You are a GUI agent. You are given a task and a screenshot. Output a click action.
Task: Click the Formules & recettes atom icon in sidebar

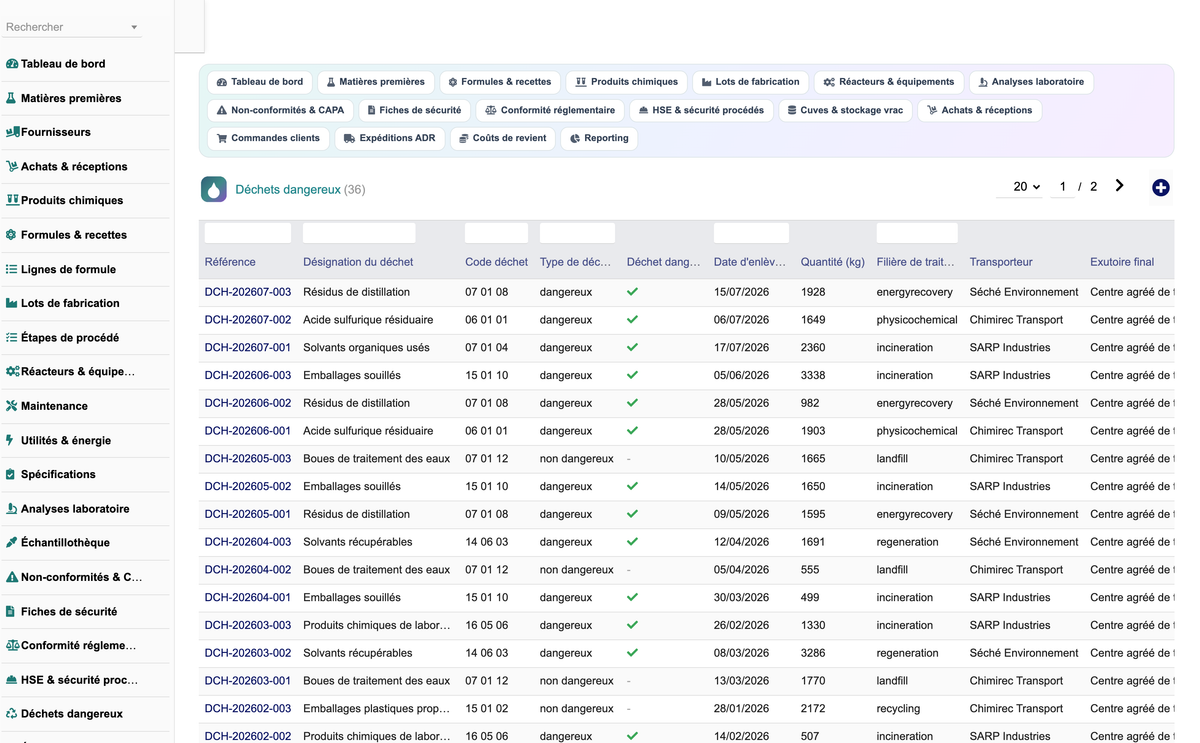click(x=12, y=235)
